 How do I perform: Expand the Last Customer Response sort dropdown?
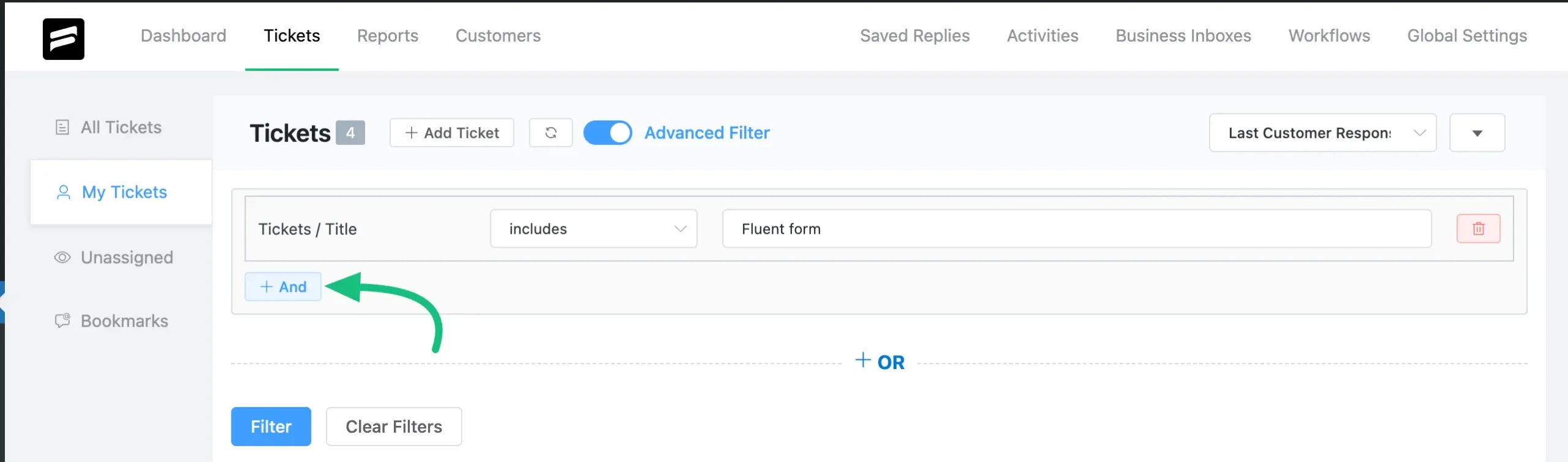[1322, 133]
